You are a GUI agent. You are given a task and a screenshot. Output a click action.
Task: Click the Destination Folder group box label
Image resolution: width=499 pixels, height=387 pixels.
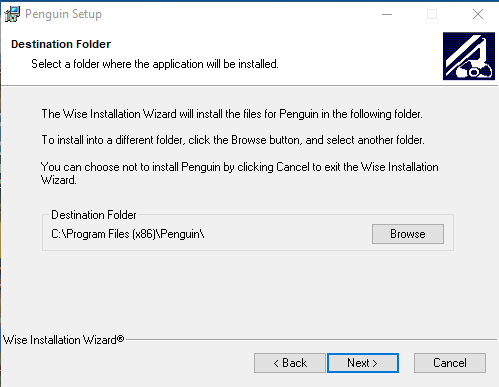(x=94, y=215)
